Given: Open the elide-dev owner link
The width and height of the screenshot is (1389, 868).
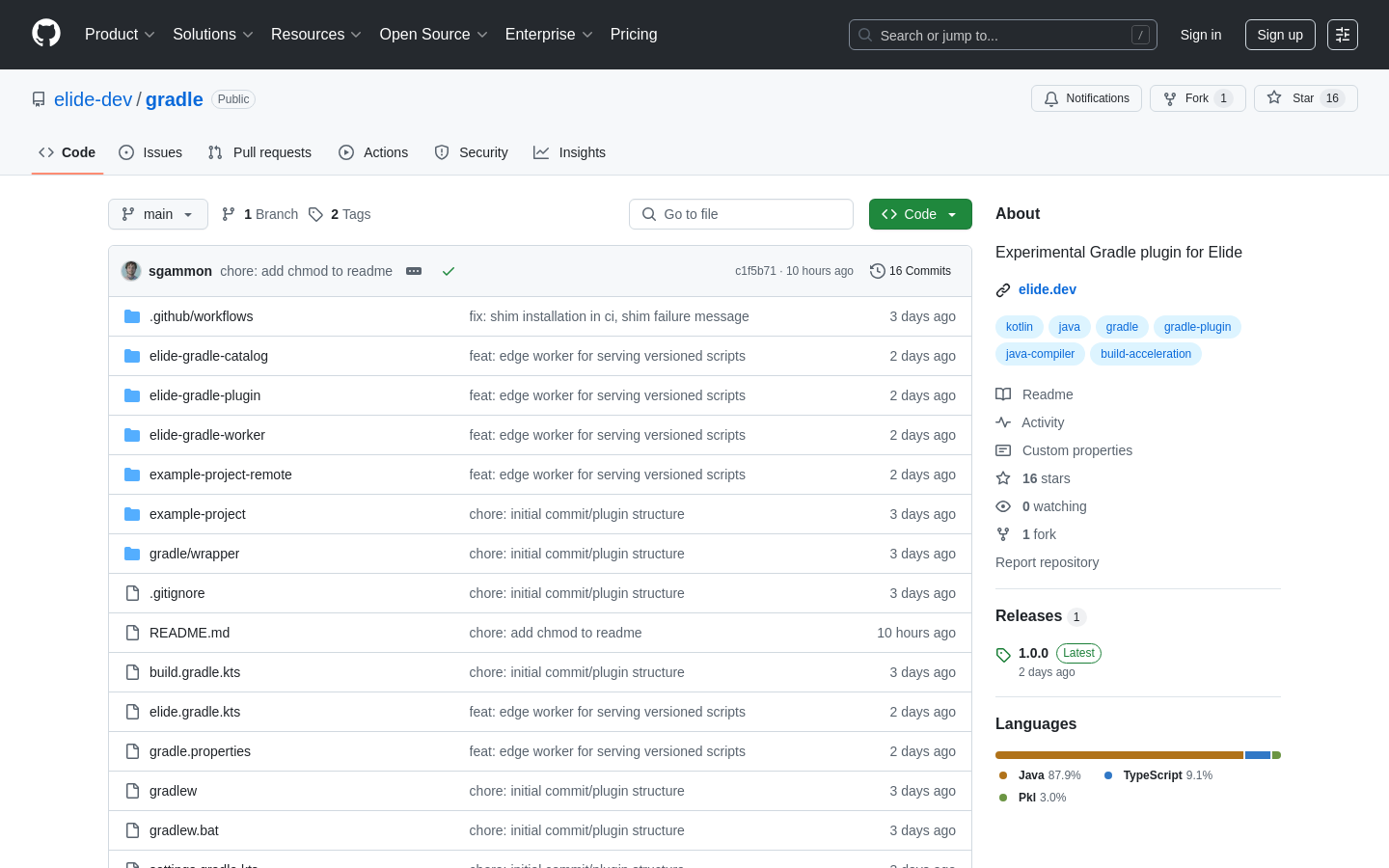Looking at the screenshot, I should coord(93,99).
